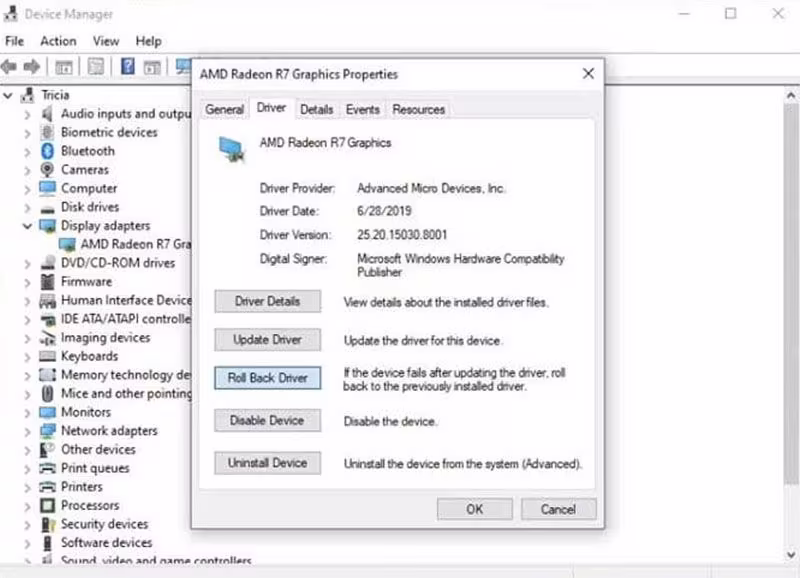This screenshot has width=800, height=578.
Task: Click the Processors chip icon
Action: [47, 506]
